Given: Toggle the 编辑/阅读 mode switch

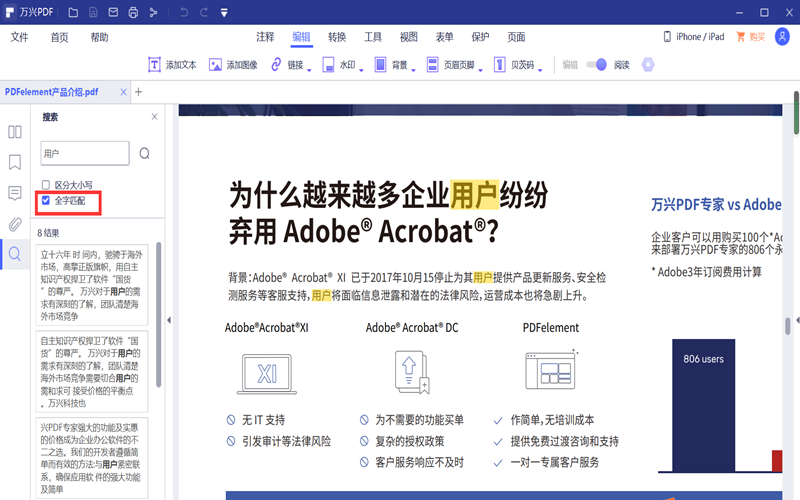Looking at the screenshot, I should [x=596, y=65].
